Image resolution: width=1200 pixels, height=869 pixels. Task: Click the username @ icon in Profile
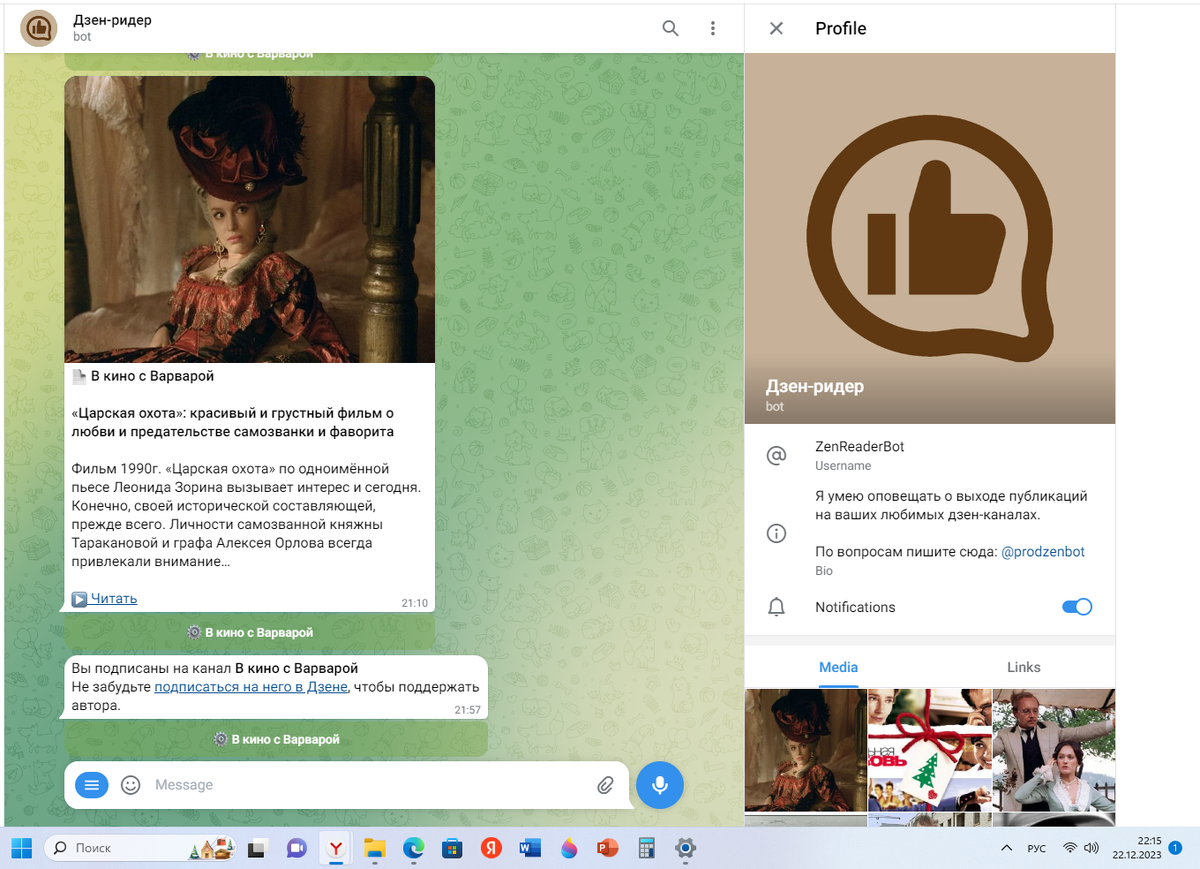(x=776, y=456)
